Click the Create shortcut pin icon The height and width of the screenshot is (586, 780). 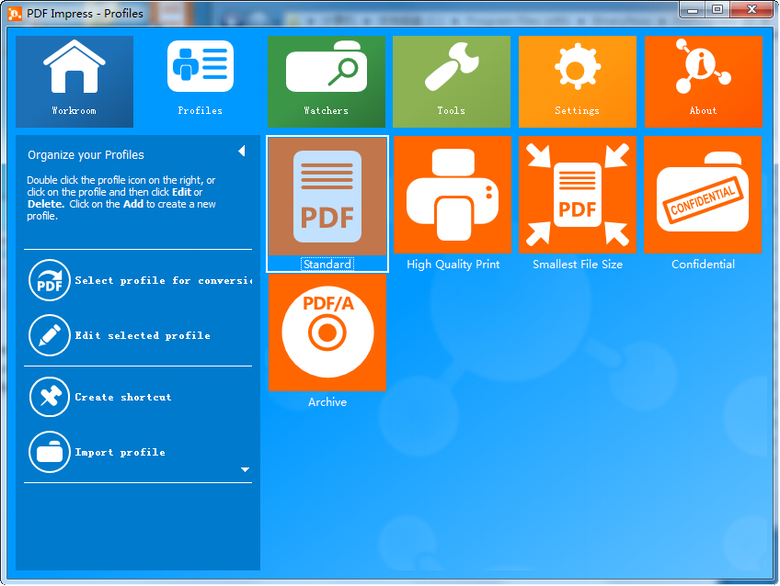click(x=49, y=397)
